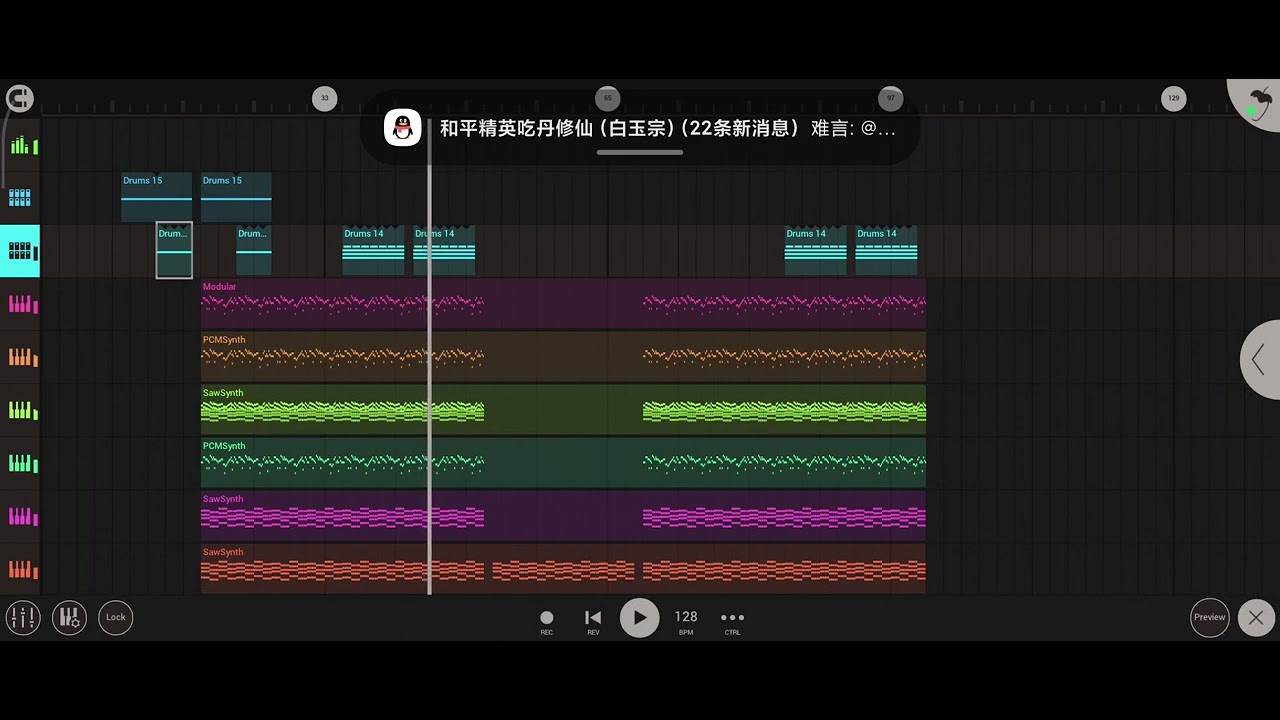Screen dimensions: 1280x720
Task: Jump to bar 129 timeline marker
Action: click(1173, 98)
